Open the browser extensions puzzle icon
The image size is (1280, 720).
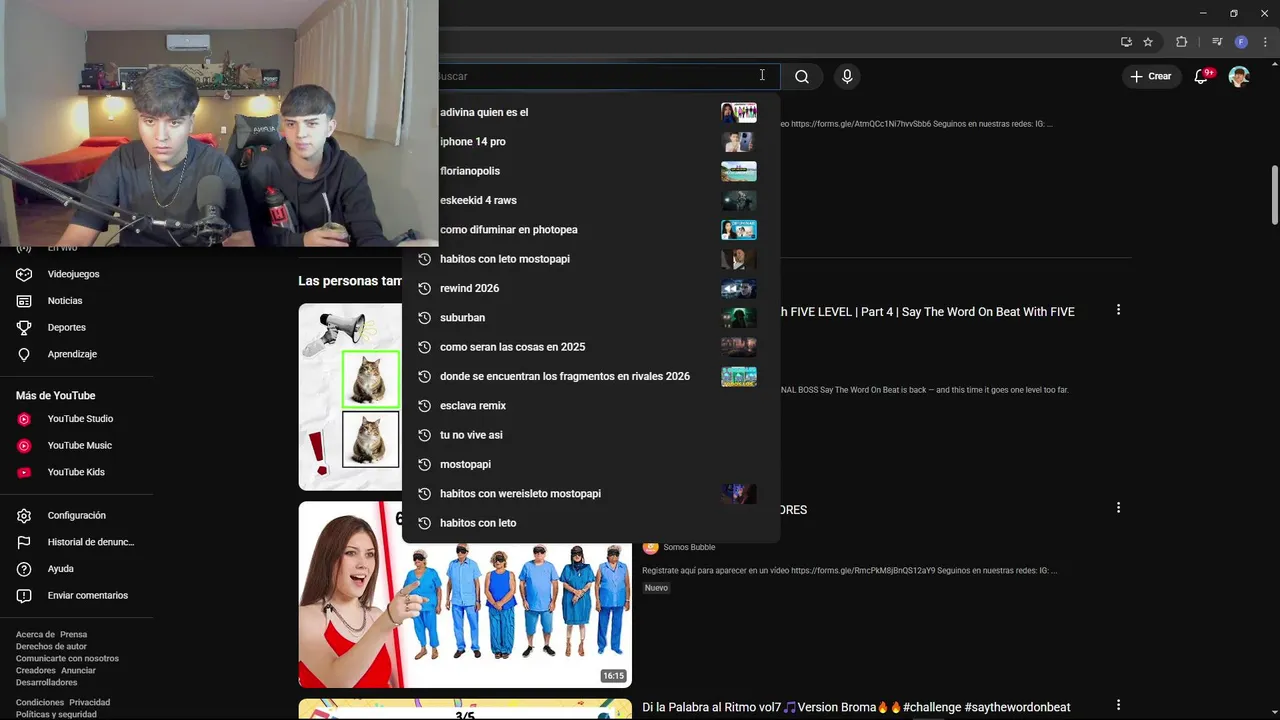(x=1181, y=42)
